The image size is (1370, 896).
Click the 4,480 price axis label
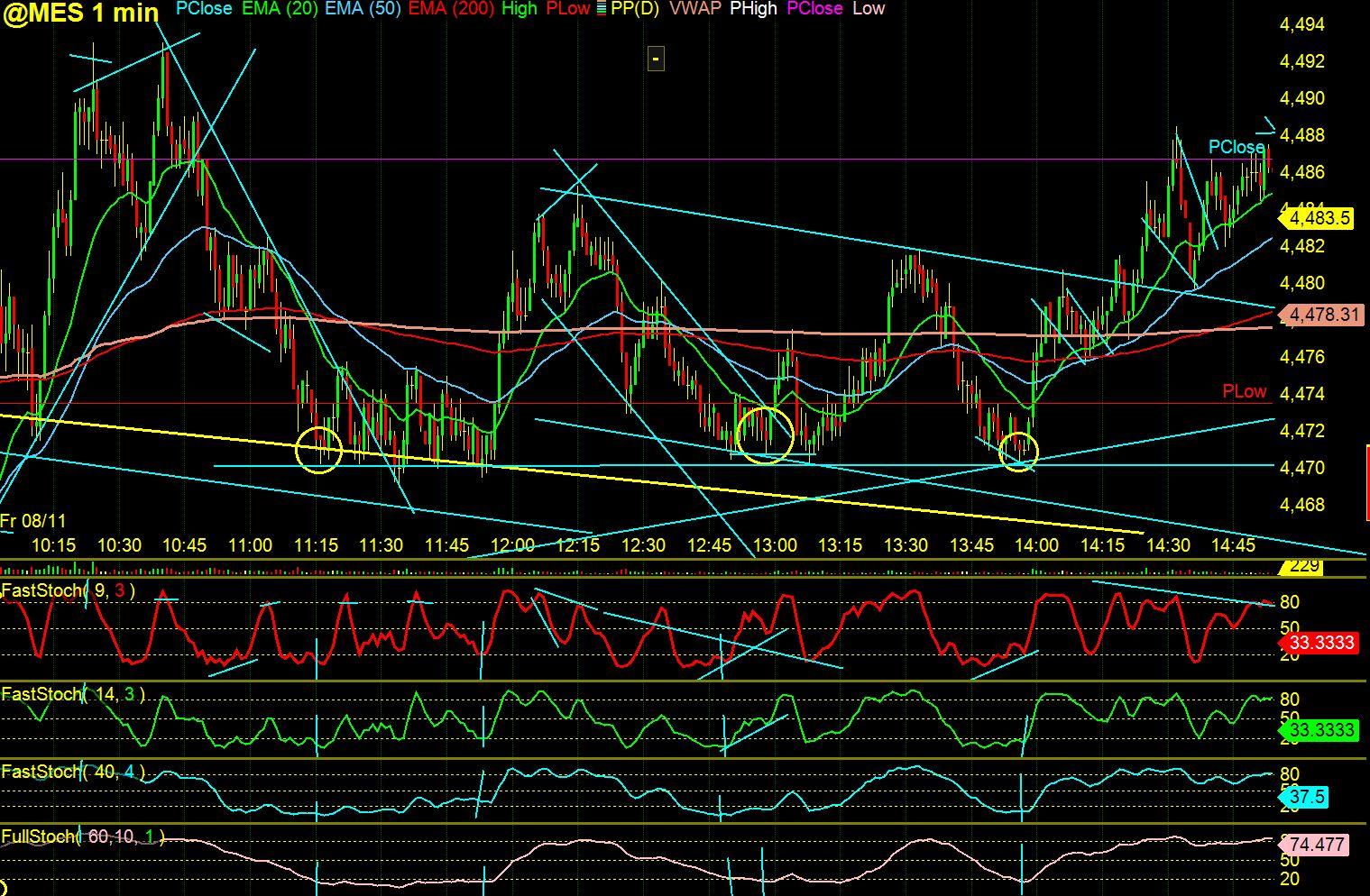(1302, 283)
